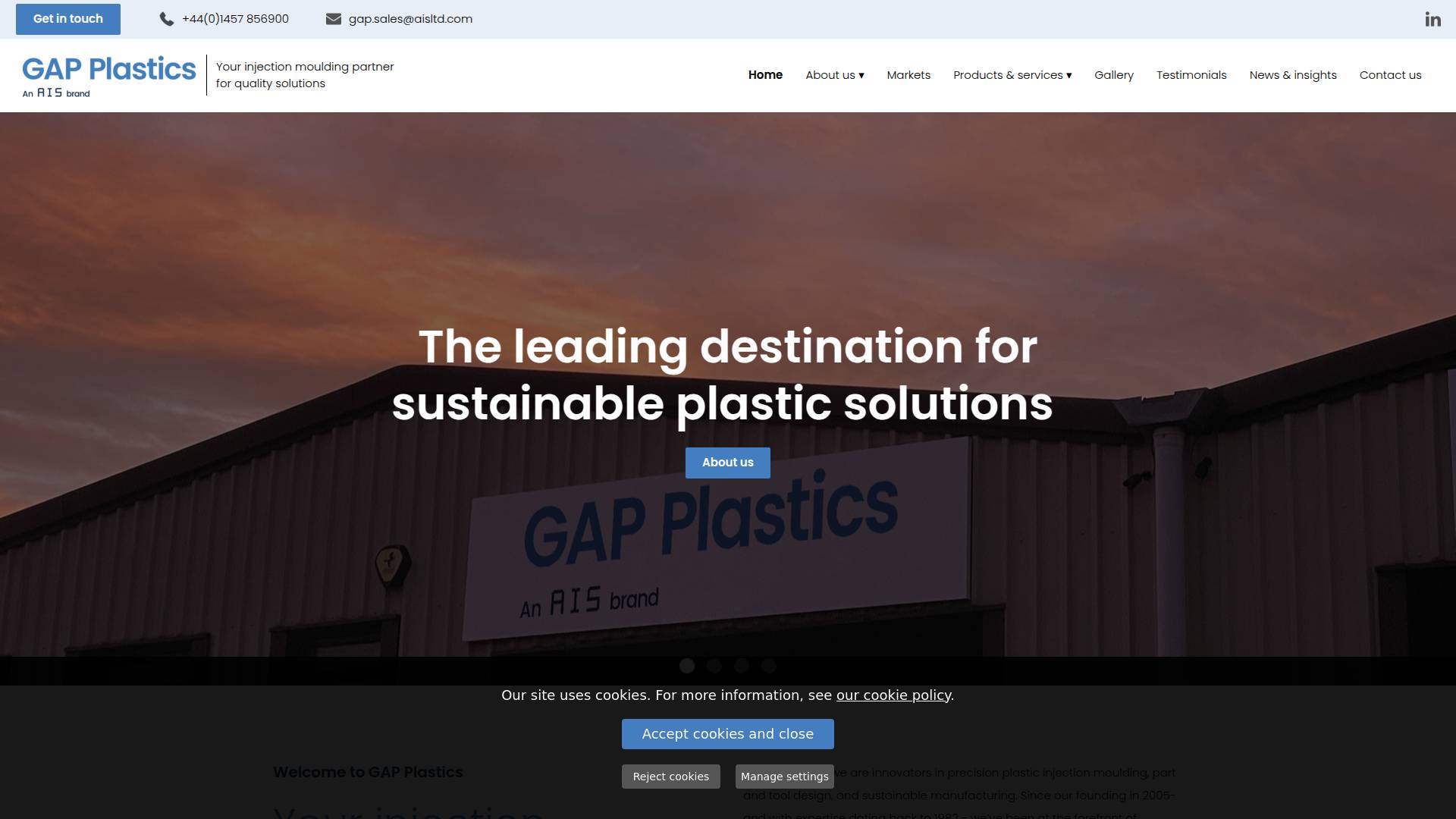This screenshot has height=819, width=1456.
Task: Select the first carousel slide dot
Action: [687, 666]
